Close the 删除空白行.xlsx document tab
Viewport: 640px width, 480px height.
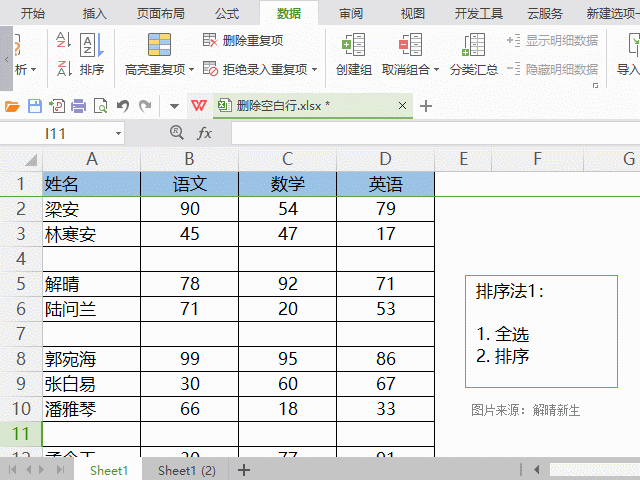click(402, 106)
